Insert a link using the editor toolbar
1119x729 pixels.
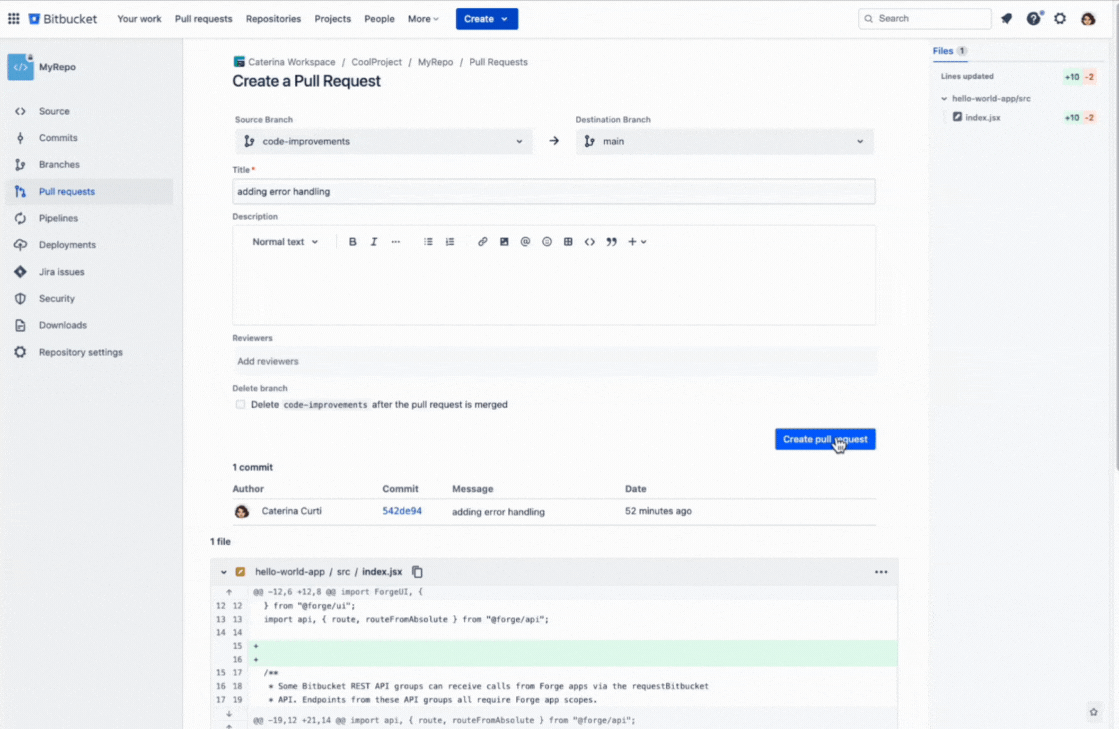(x=481, y=241)
